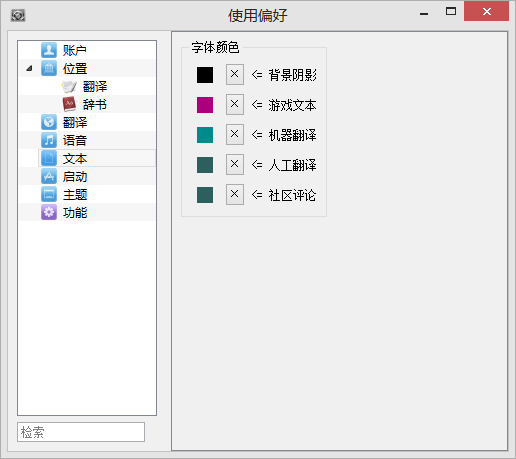This screenshot has width=516, height=459.
Task: Open the 启动 launch icon
Action: [49, 176]
